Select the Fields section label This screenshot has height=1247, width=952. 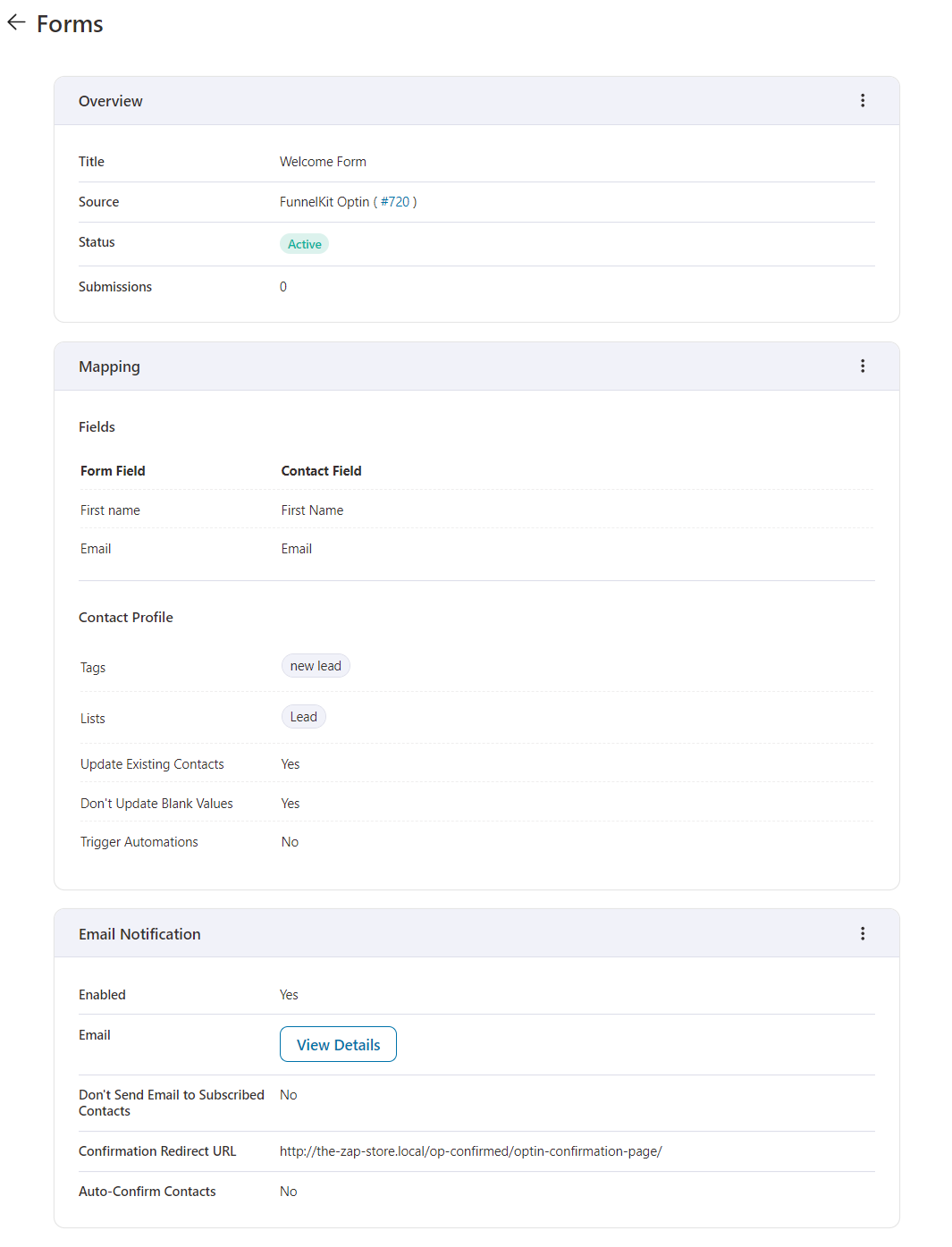pos(97,426)
